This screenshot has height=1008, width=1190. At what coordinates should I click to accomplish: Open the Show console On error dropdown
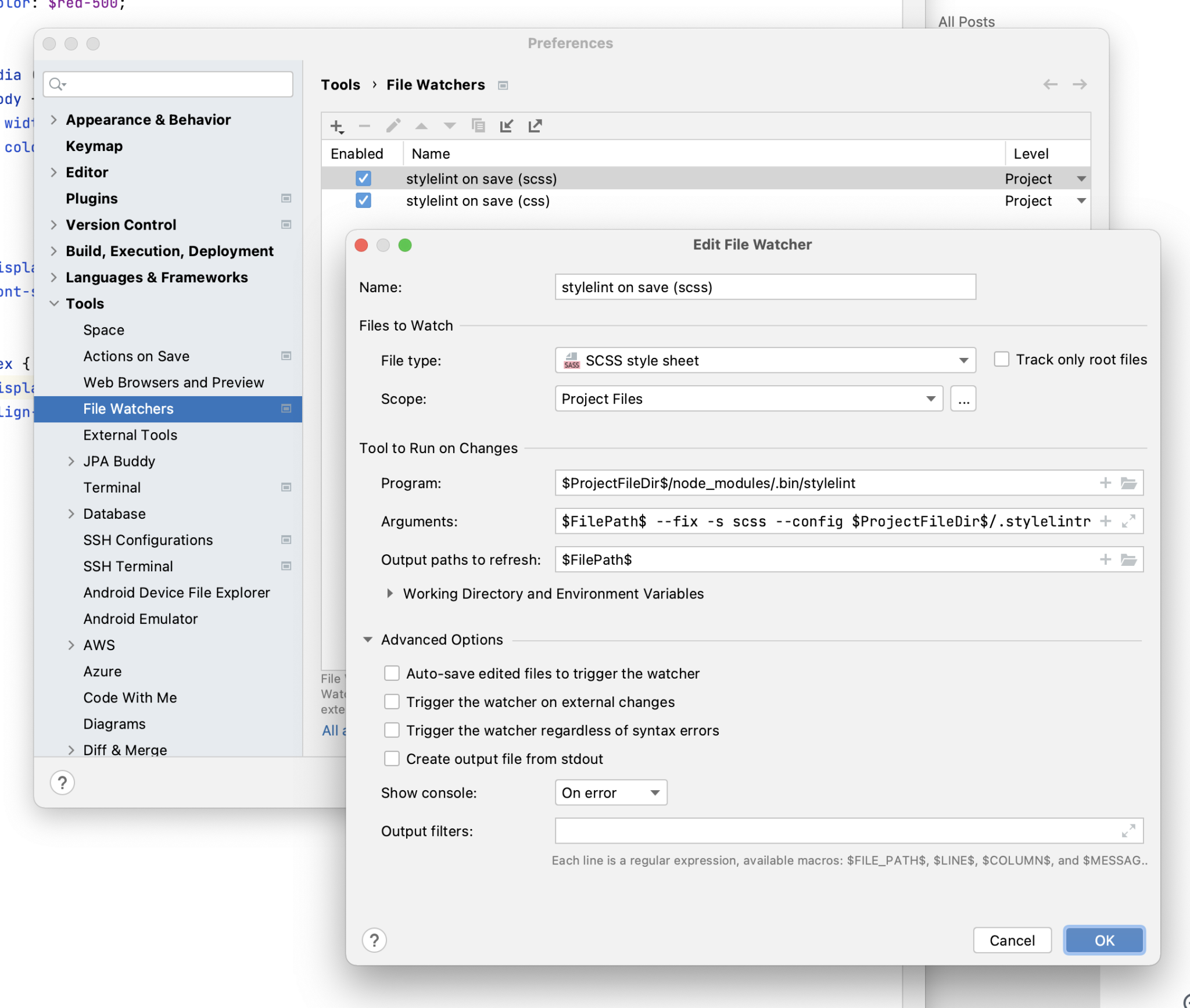[x=610, y=792]
